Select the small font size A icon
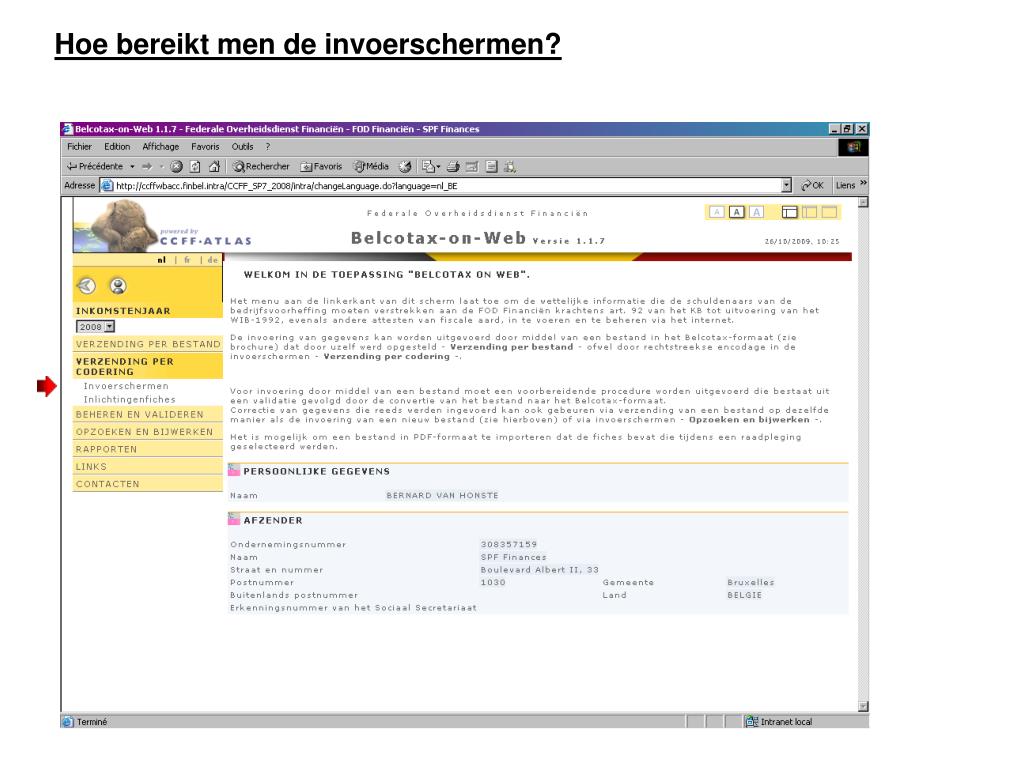Viewport: 1024px width, 768px height. point(716,212)
